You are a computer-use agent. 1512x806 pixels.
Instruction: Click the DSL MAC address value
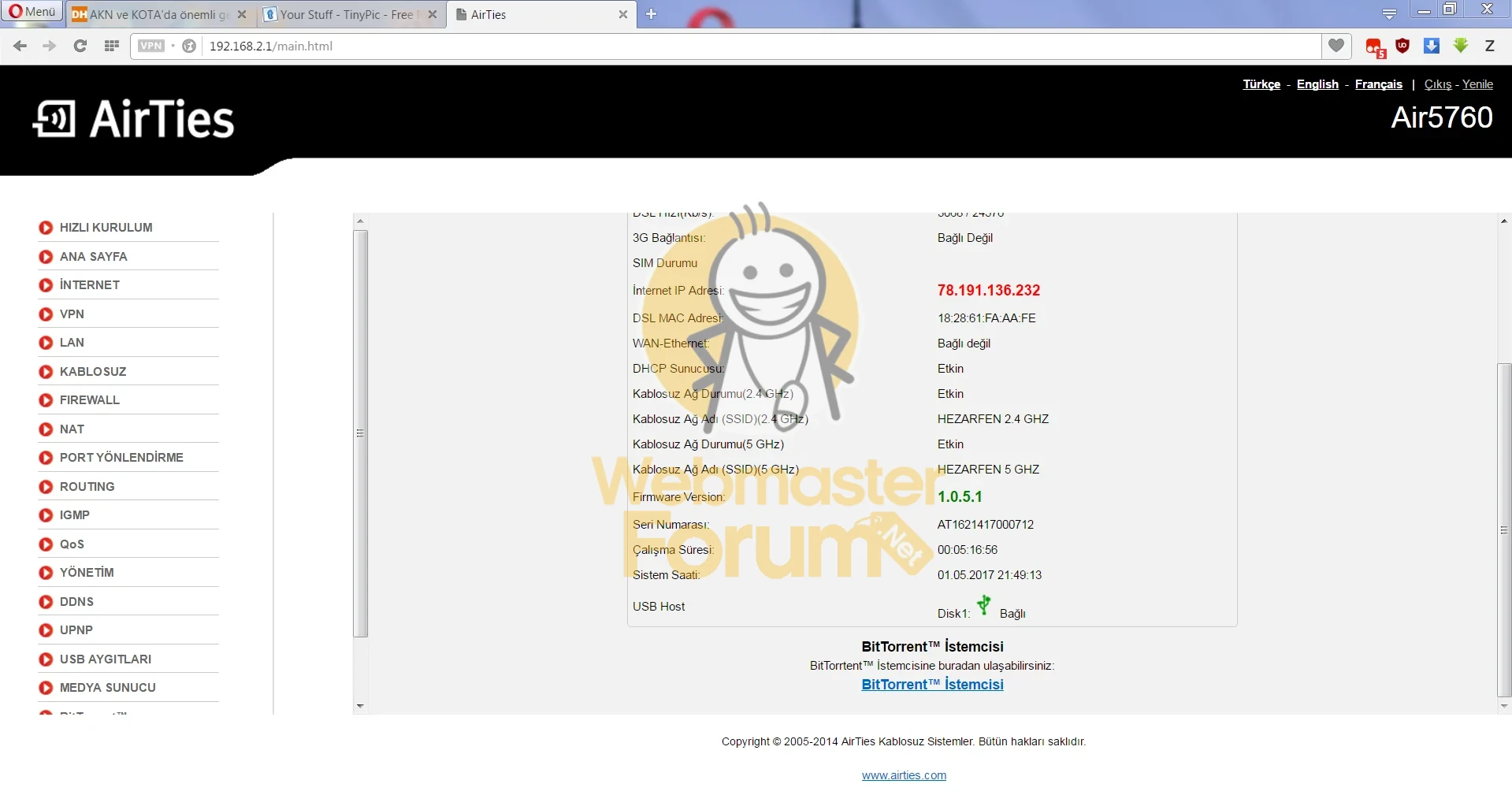click(x=986, y=318)
